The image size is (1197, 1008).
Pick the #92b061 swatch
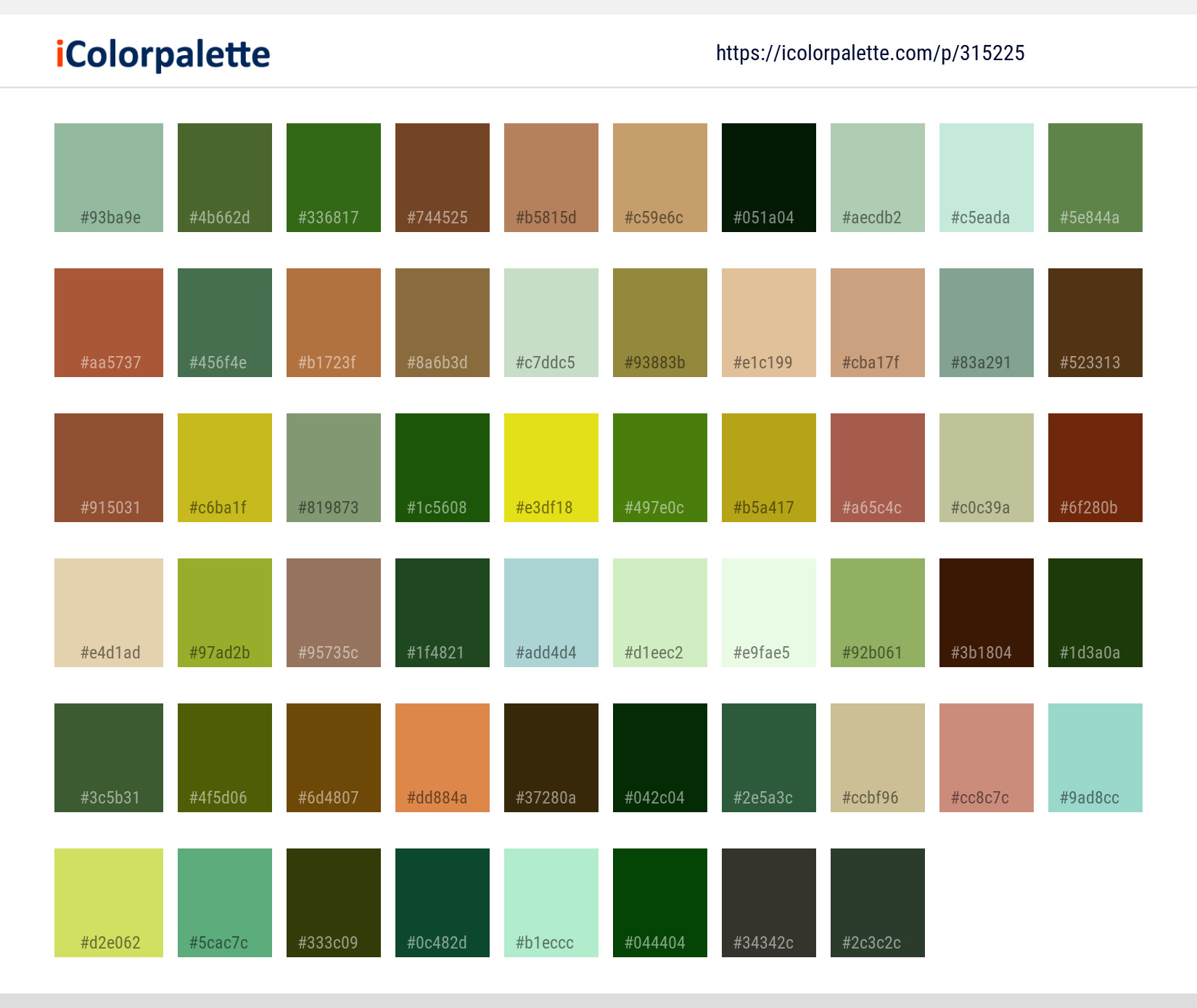tap(878, 613)
